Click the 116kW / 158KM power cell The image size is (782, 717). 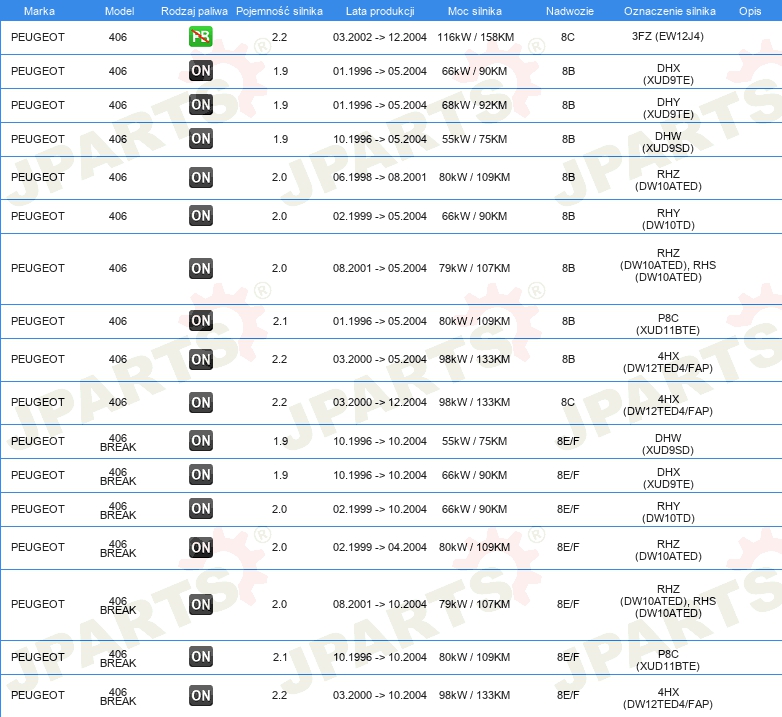[x=474, y=36]
